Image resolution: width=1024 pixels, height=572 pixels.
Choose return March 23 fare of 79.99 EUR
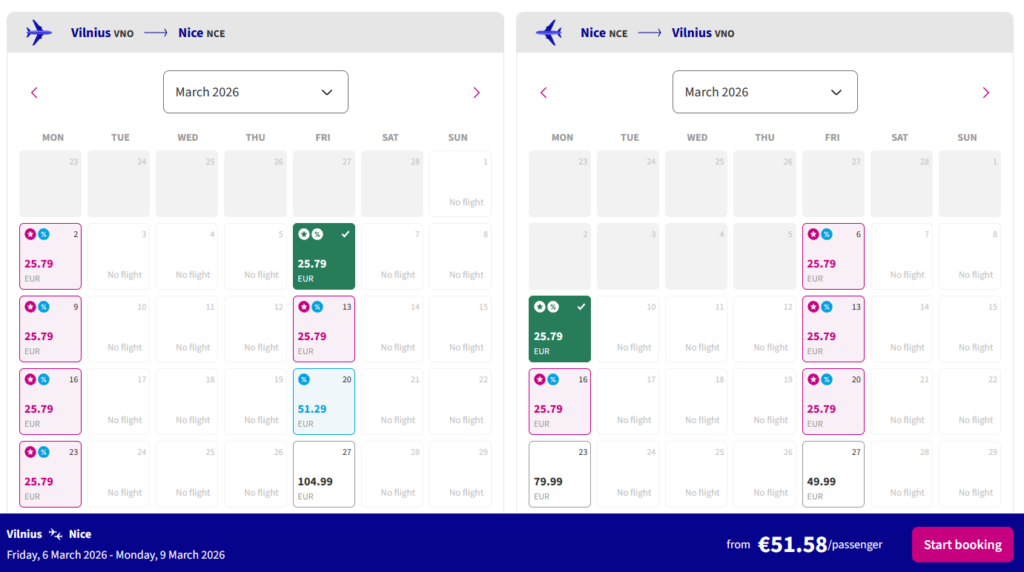pyautogui.click(x=559, y=474)
